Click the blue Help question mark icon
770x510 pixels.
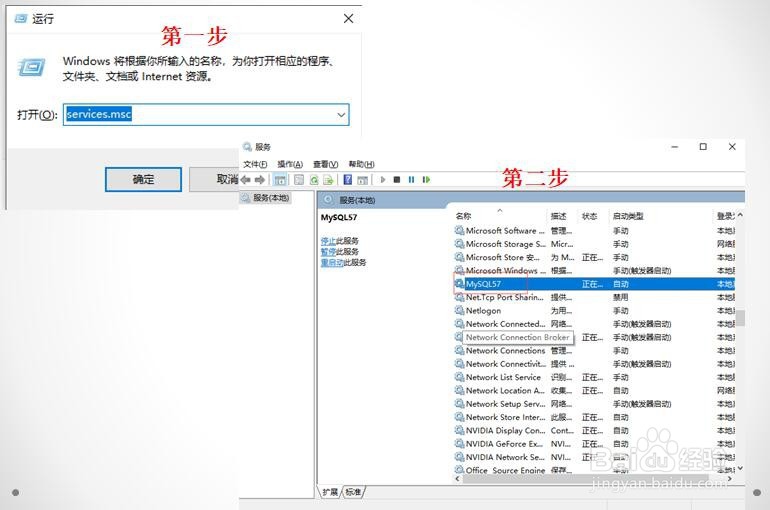coord(347,180)
